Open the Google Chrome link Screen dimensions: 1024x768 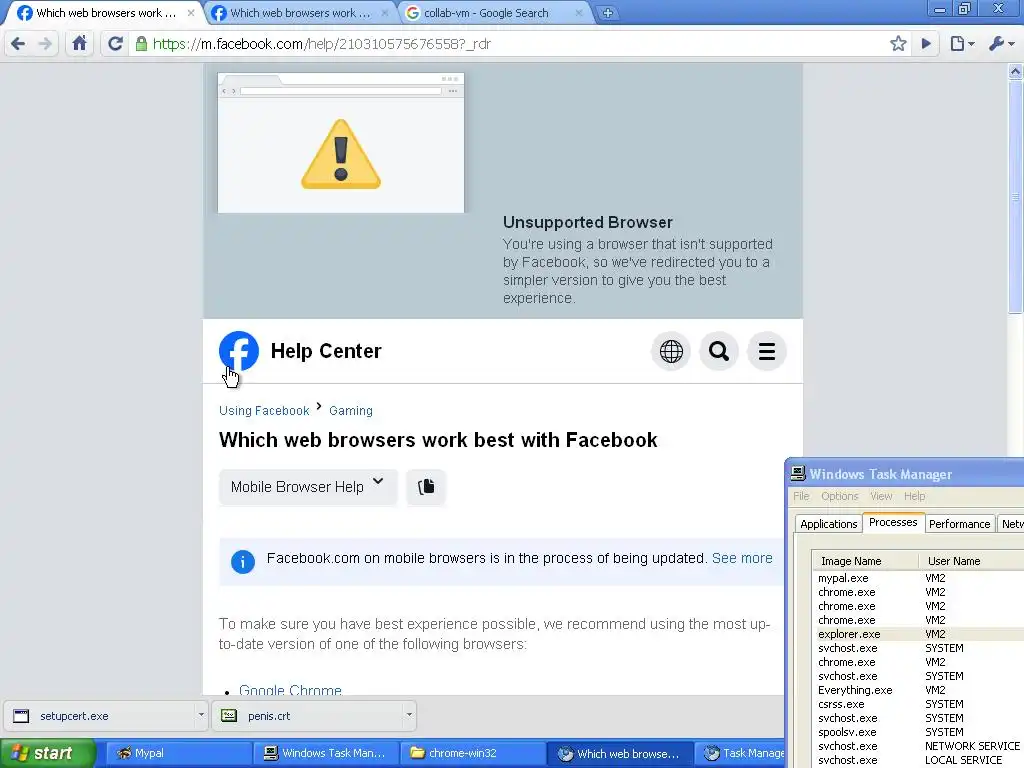[290, 689]
